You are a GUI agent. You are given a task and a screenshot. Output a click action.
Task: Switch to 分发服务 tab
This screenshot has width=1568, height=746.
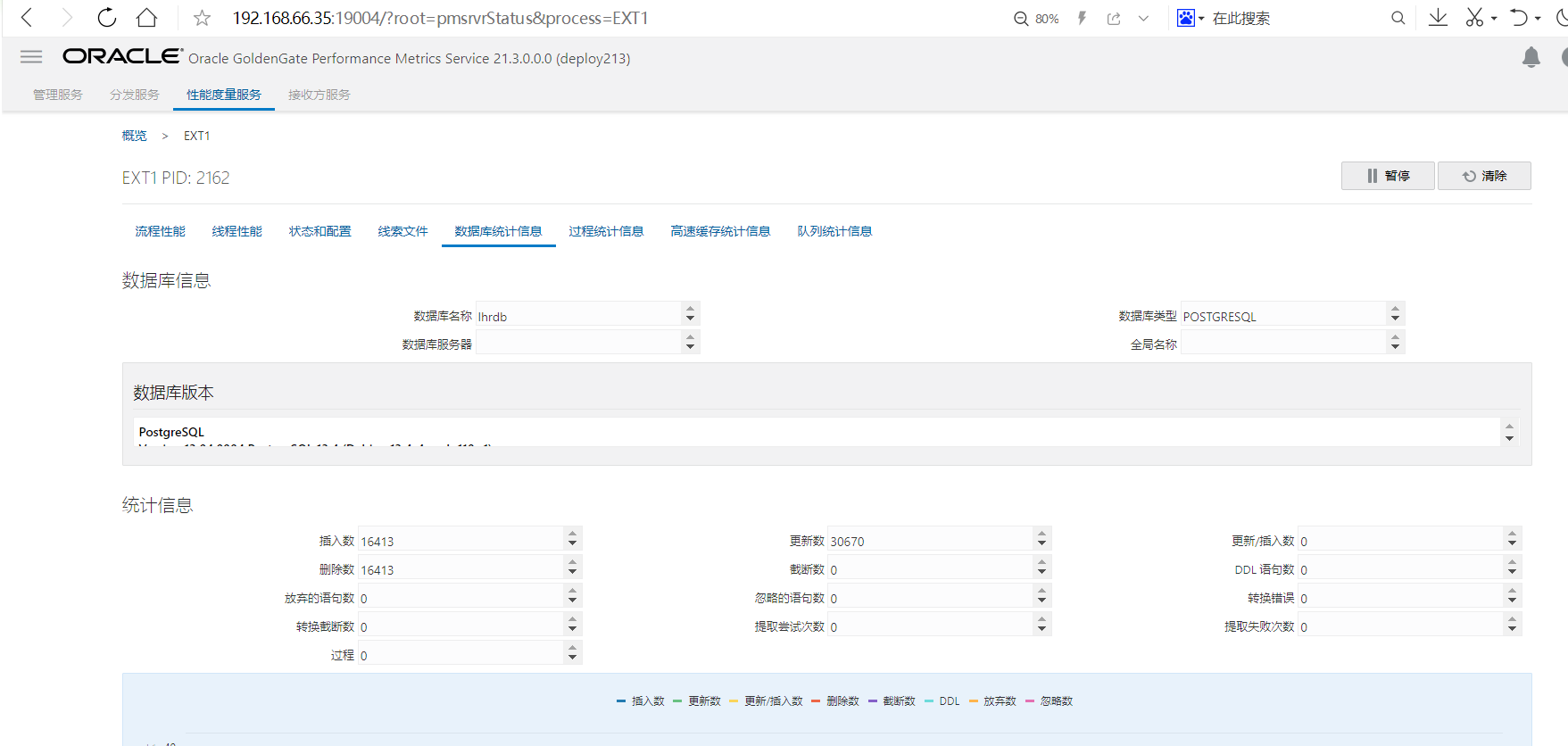135,95
